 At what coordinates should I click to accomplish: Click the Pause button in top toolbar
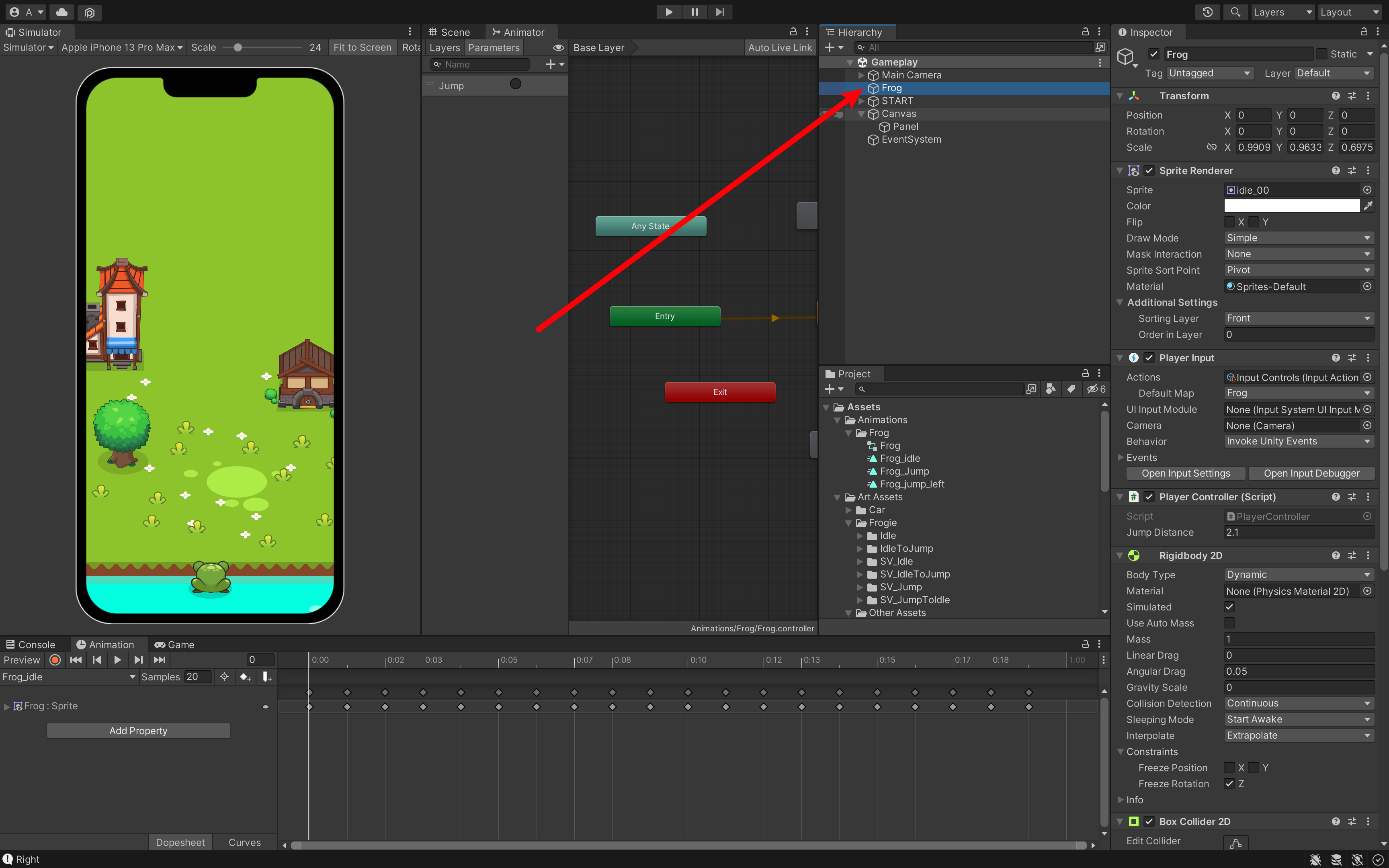pyautogui.click(x=694, y=12)
